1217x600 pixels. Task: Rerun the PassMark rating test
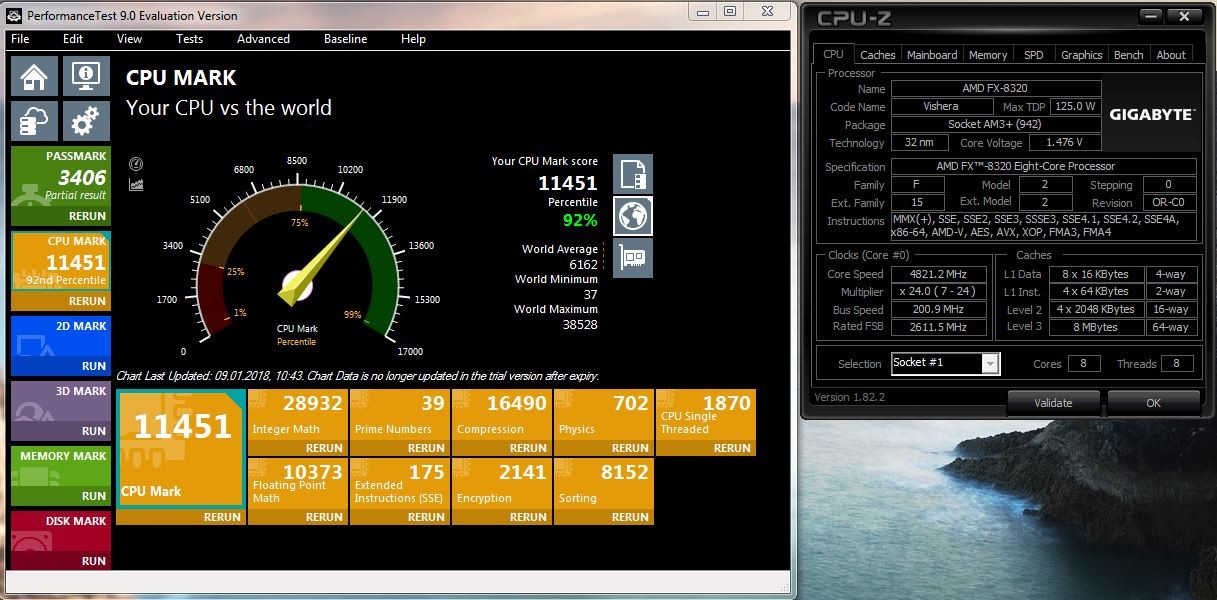click(x=87, y=216)
